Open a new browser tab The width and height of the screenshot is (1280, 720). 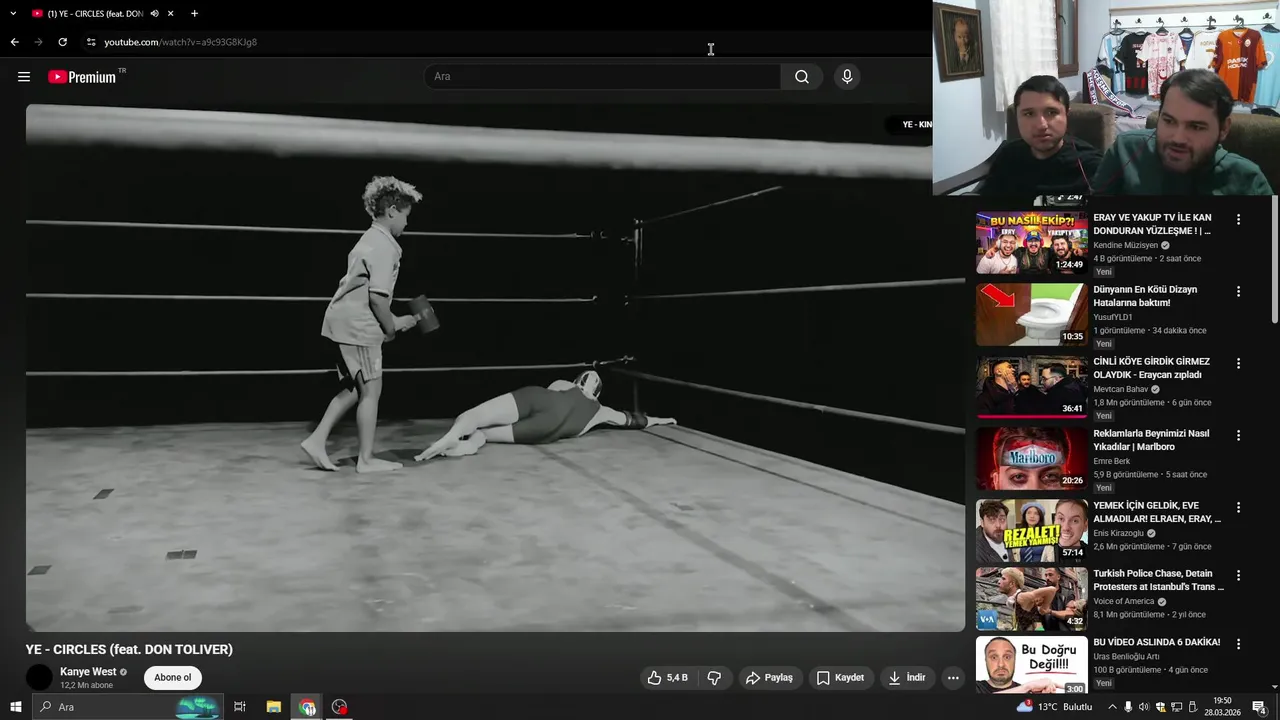coord(194,14)
